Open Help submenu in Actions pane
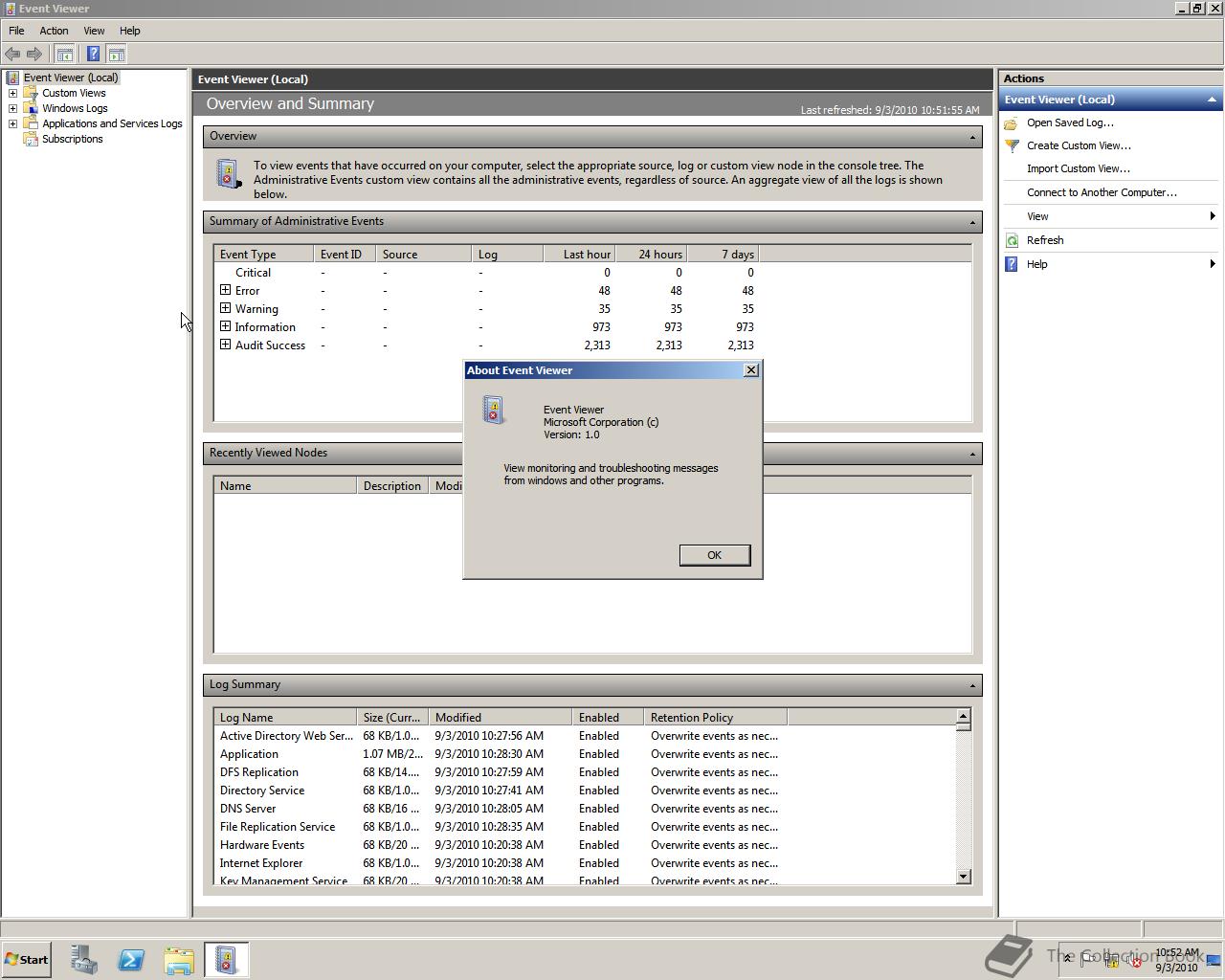Screen dimensions: 1225x980 click(x=1110, y=264)
